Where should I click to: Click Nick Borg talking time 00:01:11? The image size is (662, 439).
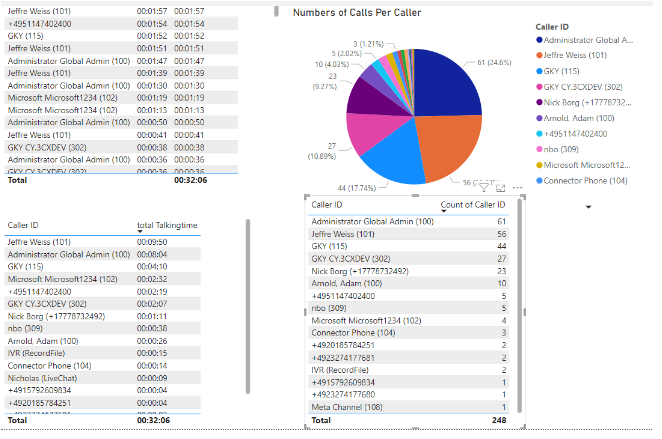coord(152,316)
